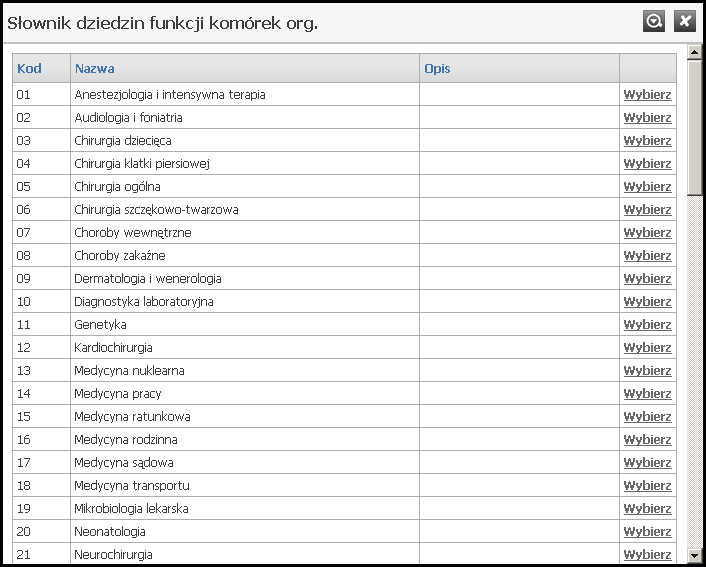Sort by the Kod column header
706x567 pixels.
point(30,69)
